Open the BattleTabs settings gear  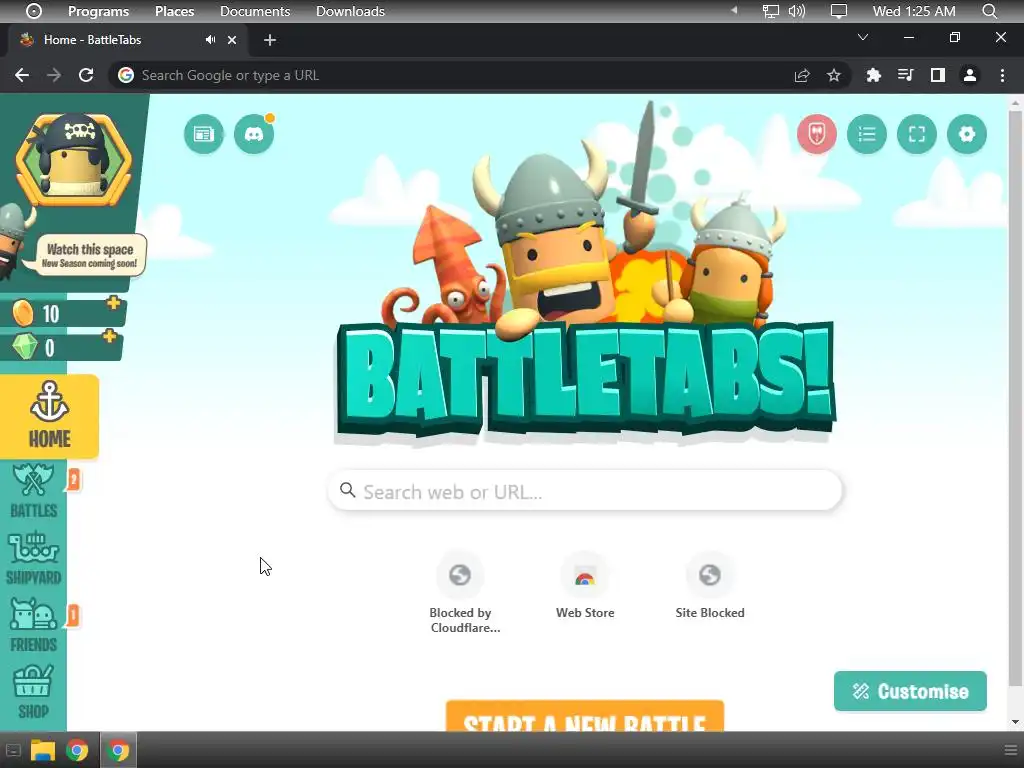[967, 135]
